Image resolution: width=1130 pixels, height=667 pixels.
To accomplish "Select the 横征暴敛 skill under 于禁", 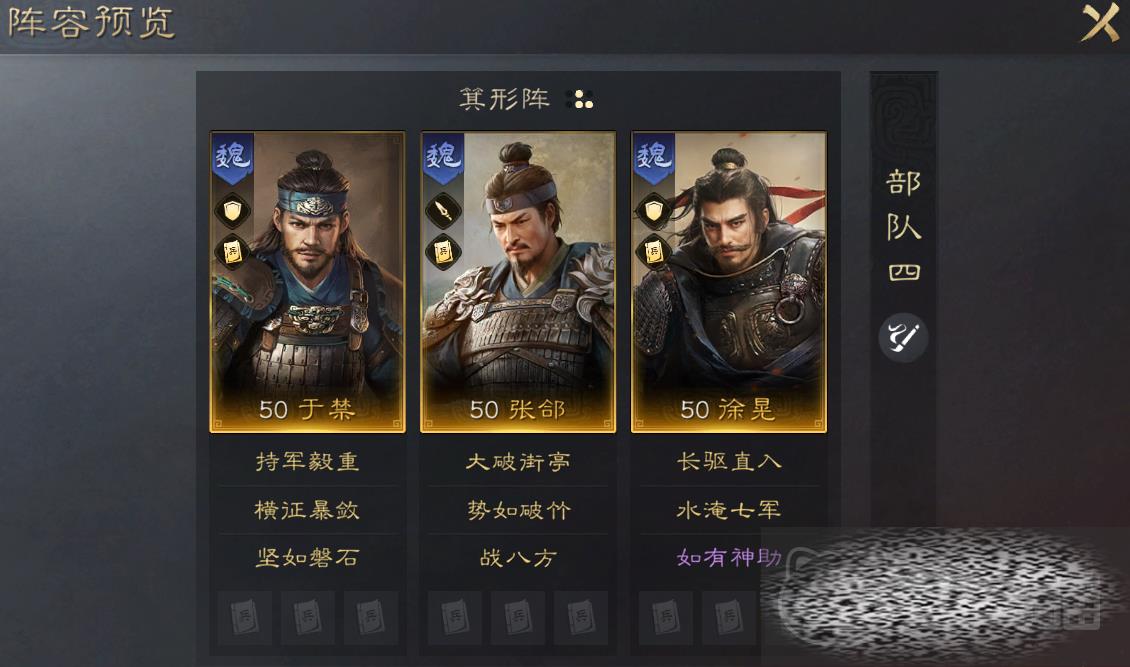I will pyautogui.click(x=308, y=510).
